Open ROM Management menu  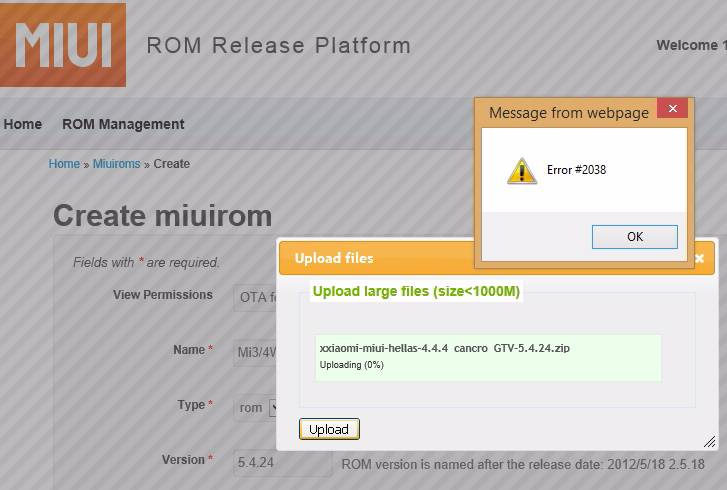123,124
